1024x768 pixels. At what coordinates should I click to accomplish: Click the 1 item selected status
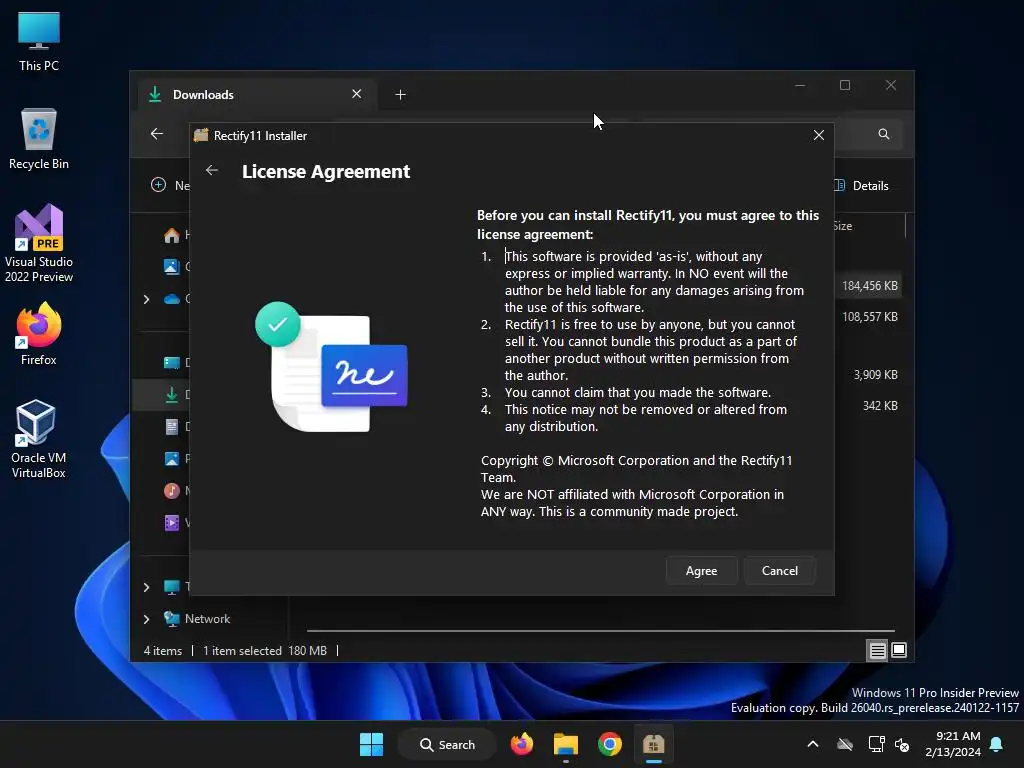click(x=242, y=650)
